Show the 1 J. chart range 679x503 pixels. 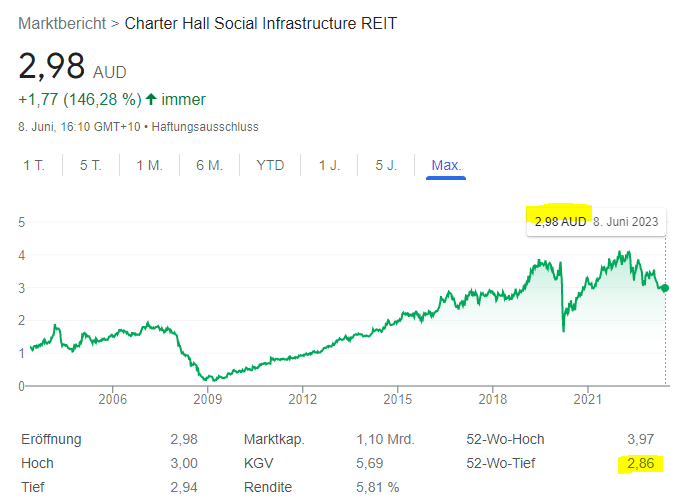[329, 165]
